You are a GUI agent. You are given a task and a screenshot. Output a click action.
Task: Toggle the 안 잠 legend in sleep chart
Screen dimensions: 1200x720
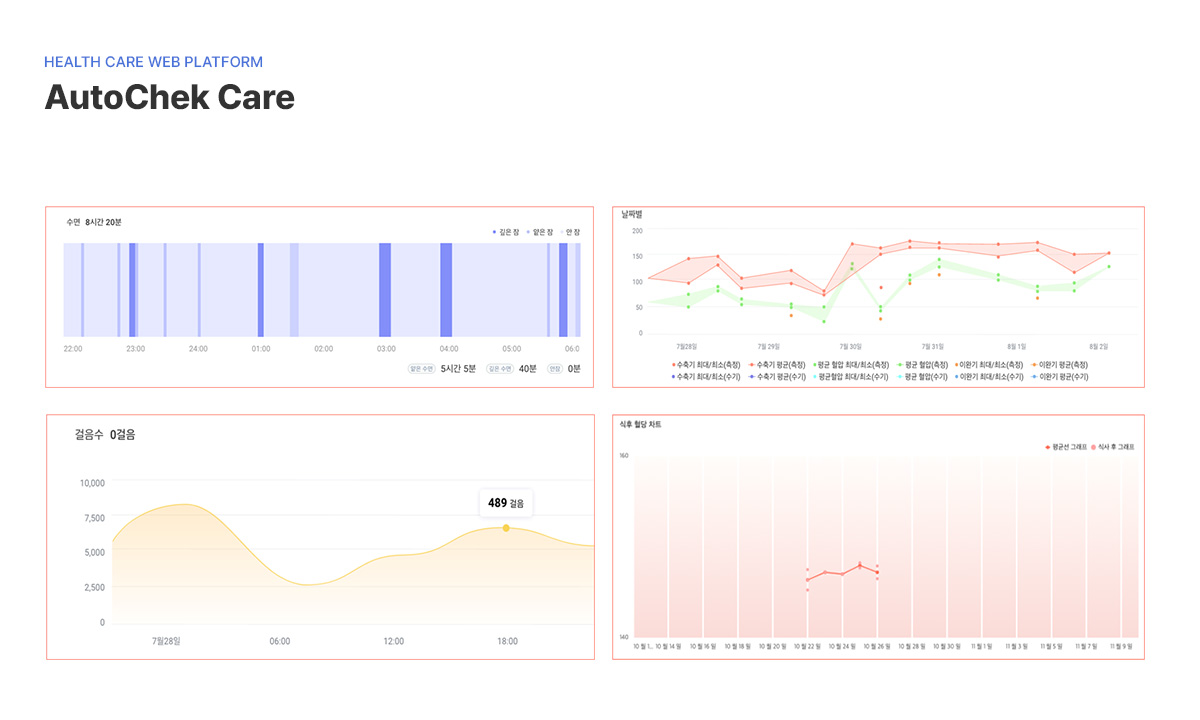570,232
